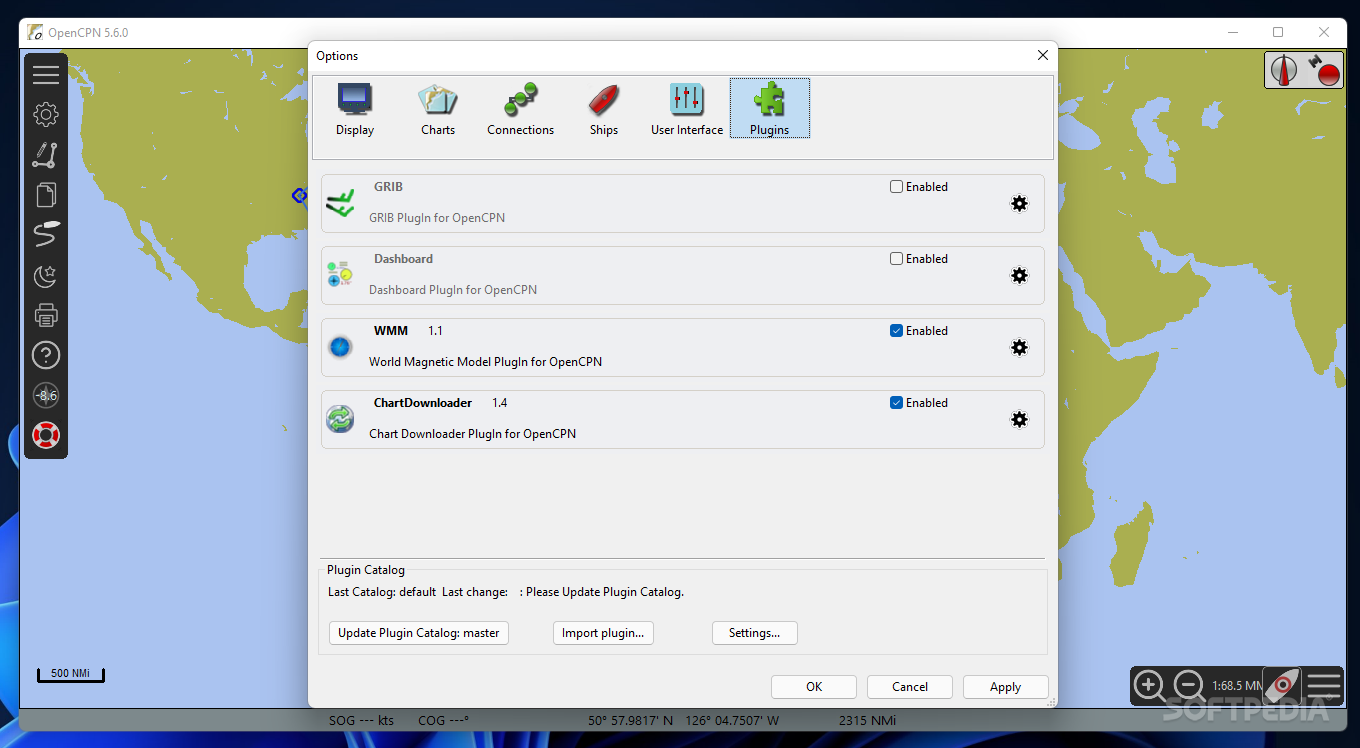Click the ChartDownloader green arrows icon
Image resolution: width=1360 pixels, height=748 pixels.
(x=340, y=419)
